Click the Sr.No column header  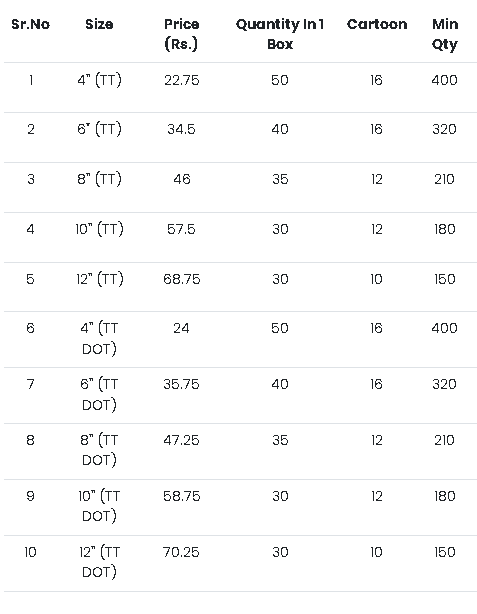31,24
